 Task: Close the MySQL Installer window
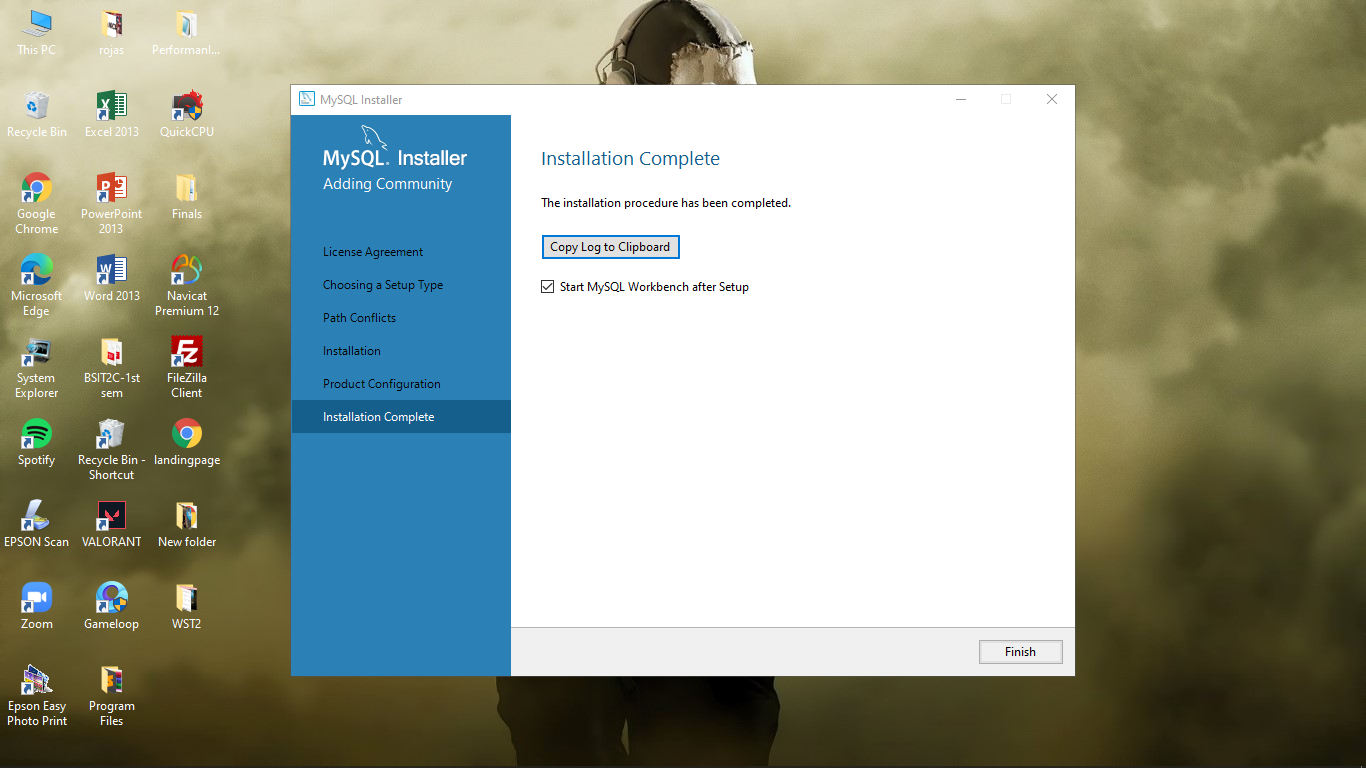[1051, 99]
